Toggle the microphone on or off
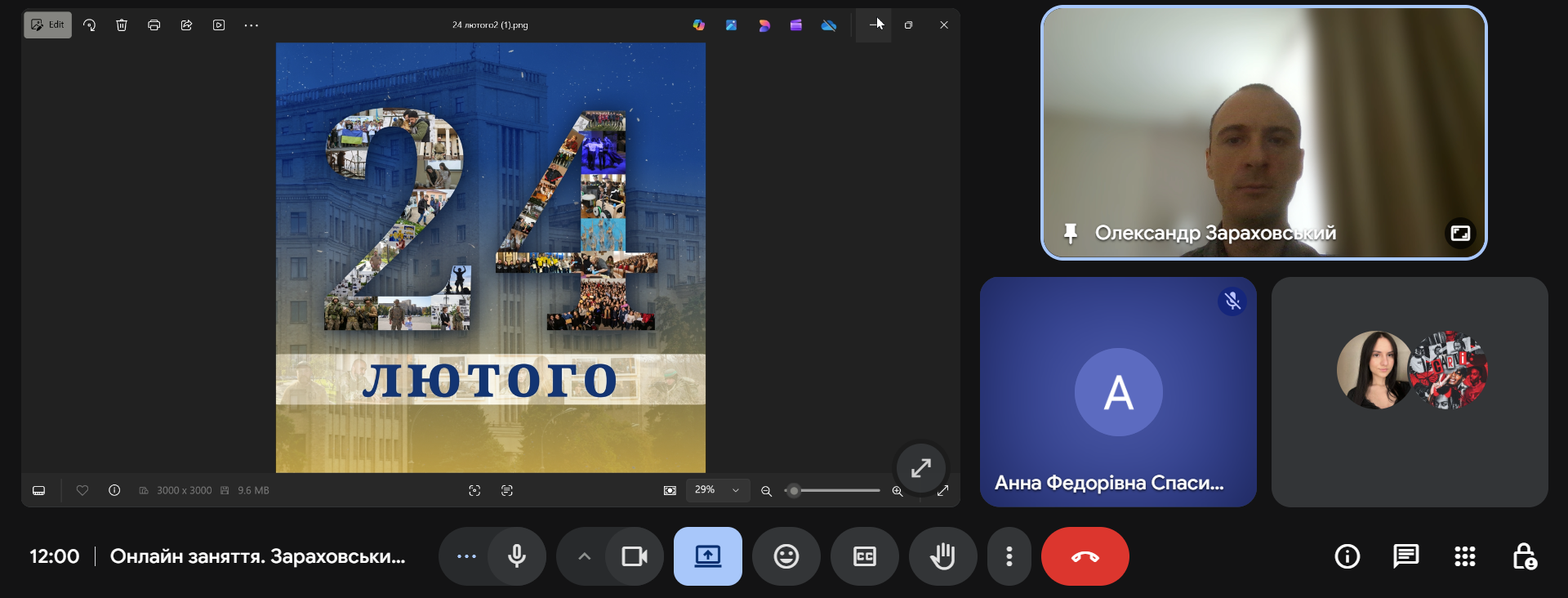The height and width of the screenshot is (598, 1568). tap(517, 556)
